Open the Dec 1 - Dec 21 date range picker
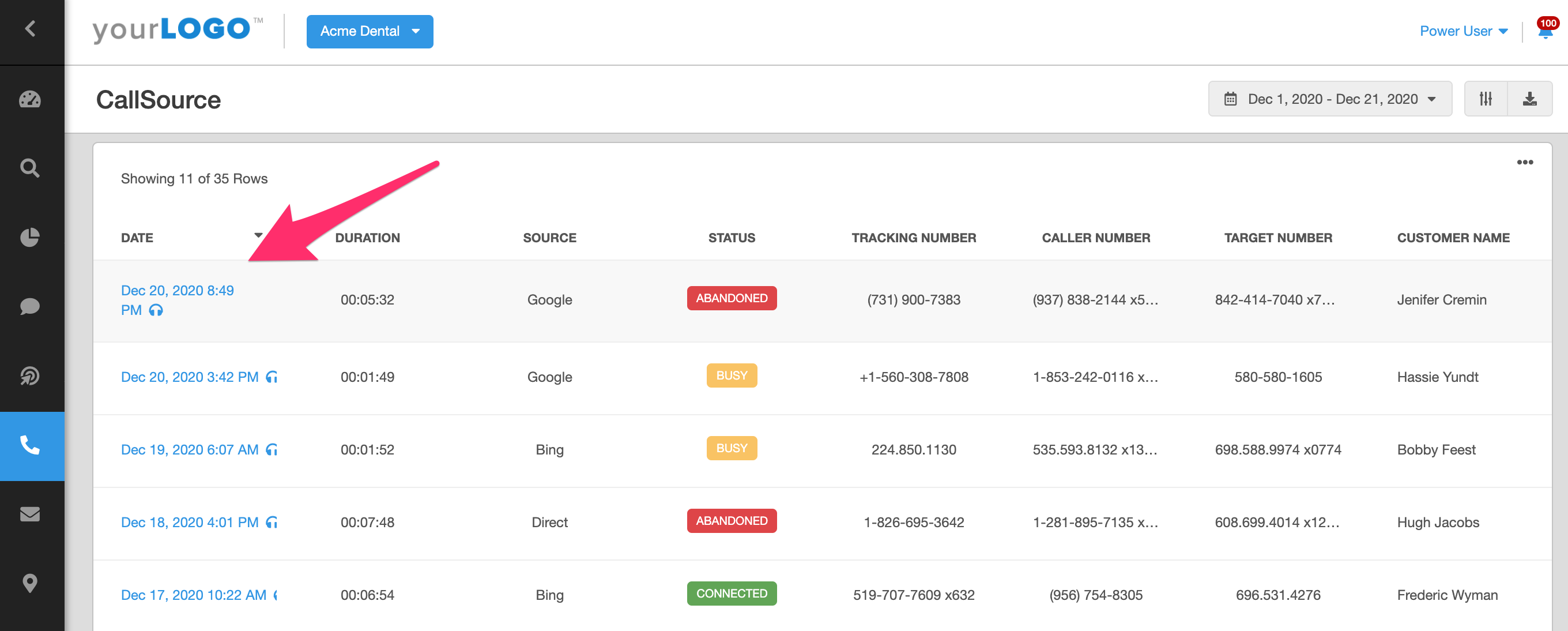 (1329, 99)
